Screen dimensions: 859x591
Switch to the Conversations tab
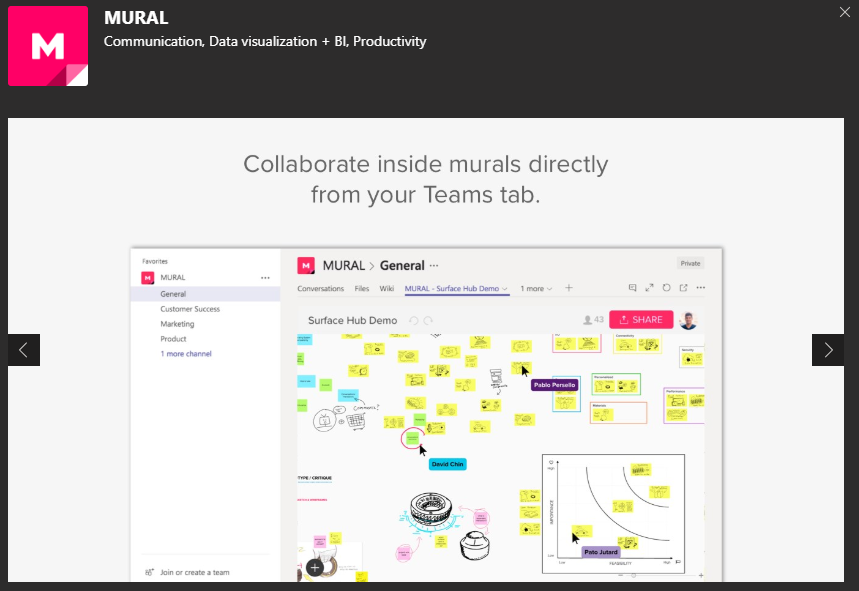tap(320, 289)
